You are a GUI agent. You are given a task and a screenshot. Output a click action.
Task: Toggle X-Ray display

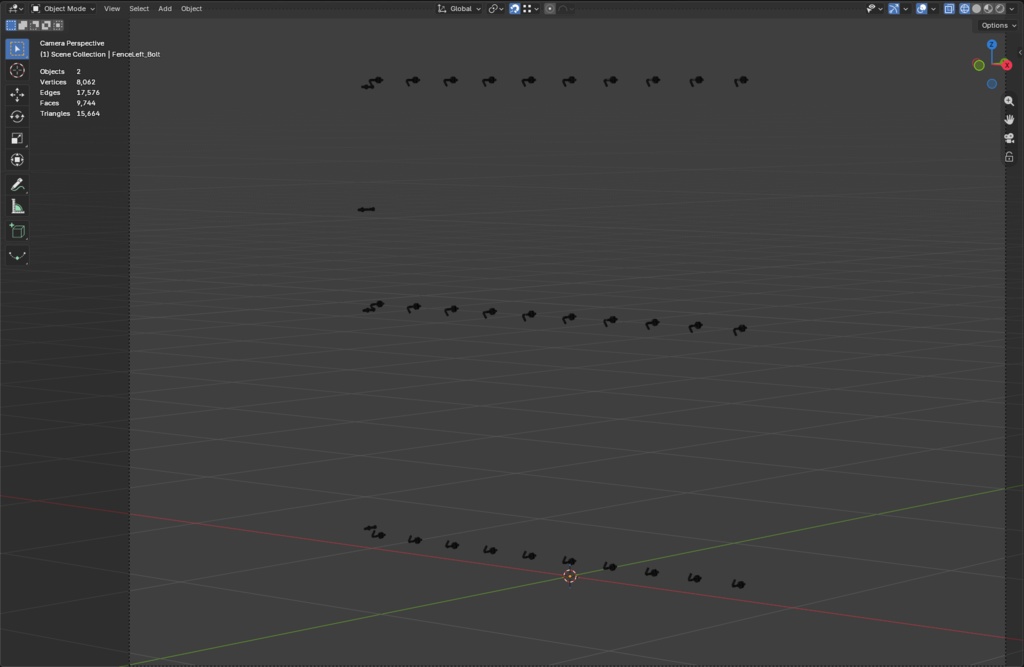pyautogui.click(x=949, y=8)
